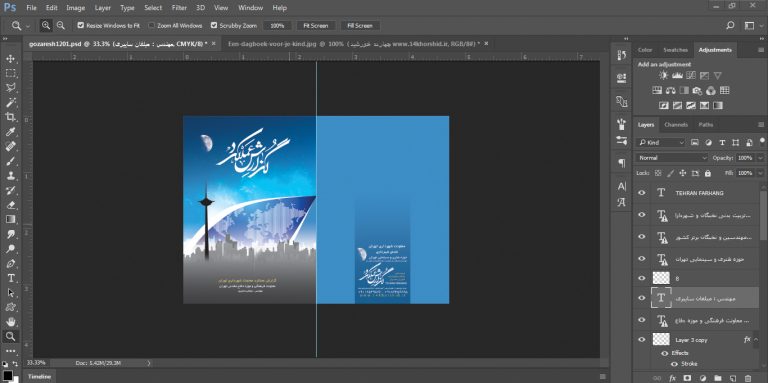Screen dimensions: 768x383
Task: Select the Hand tool
Action: click(10, 322)
